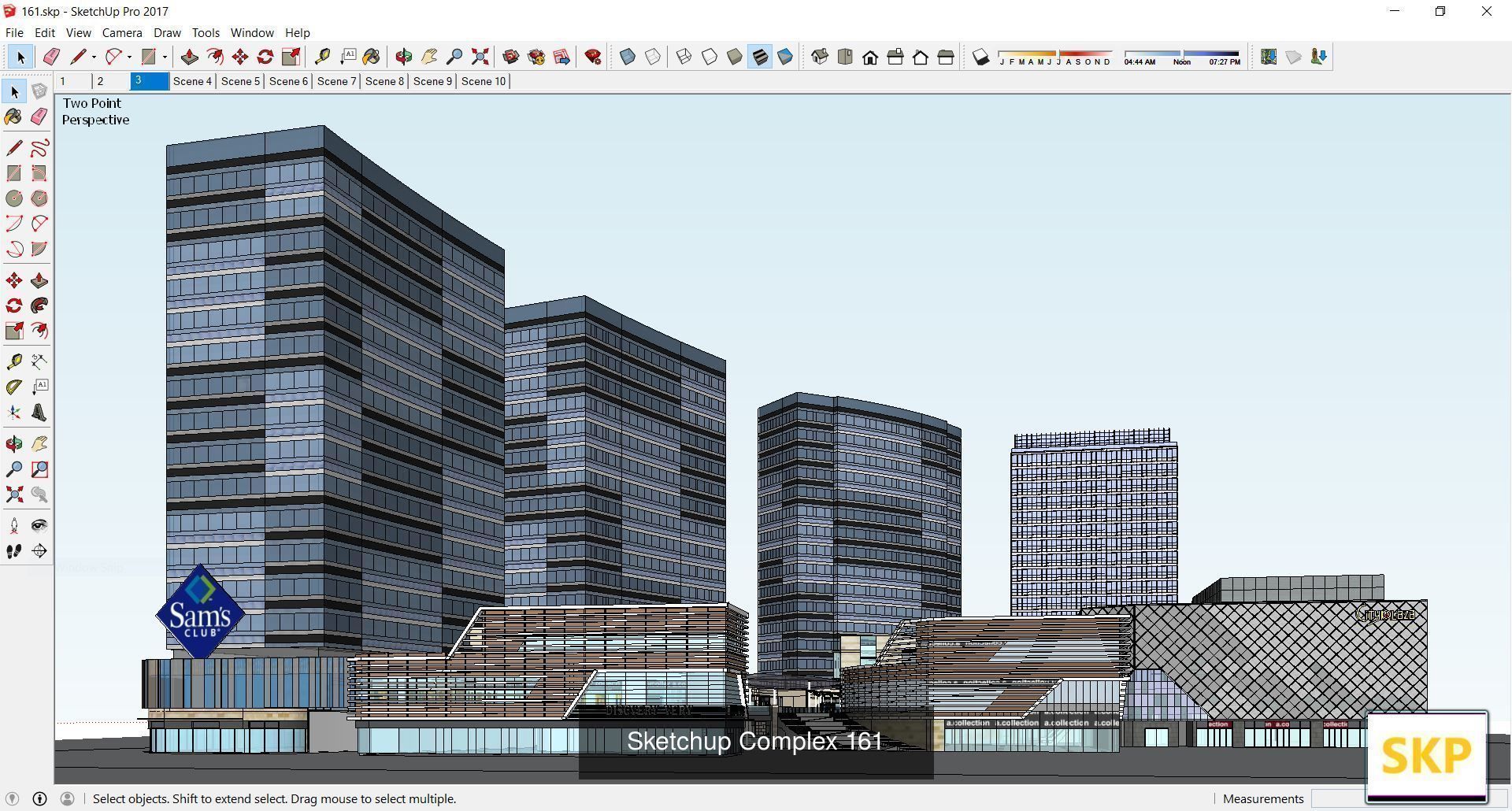
Task: Switch to scene tab 1
Action: click(73, 81)
